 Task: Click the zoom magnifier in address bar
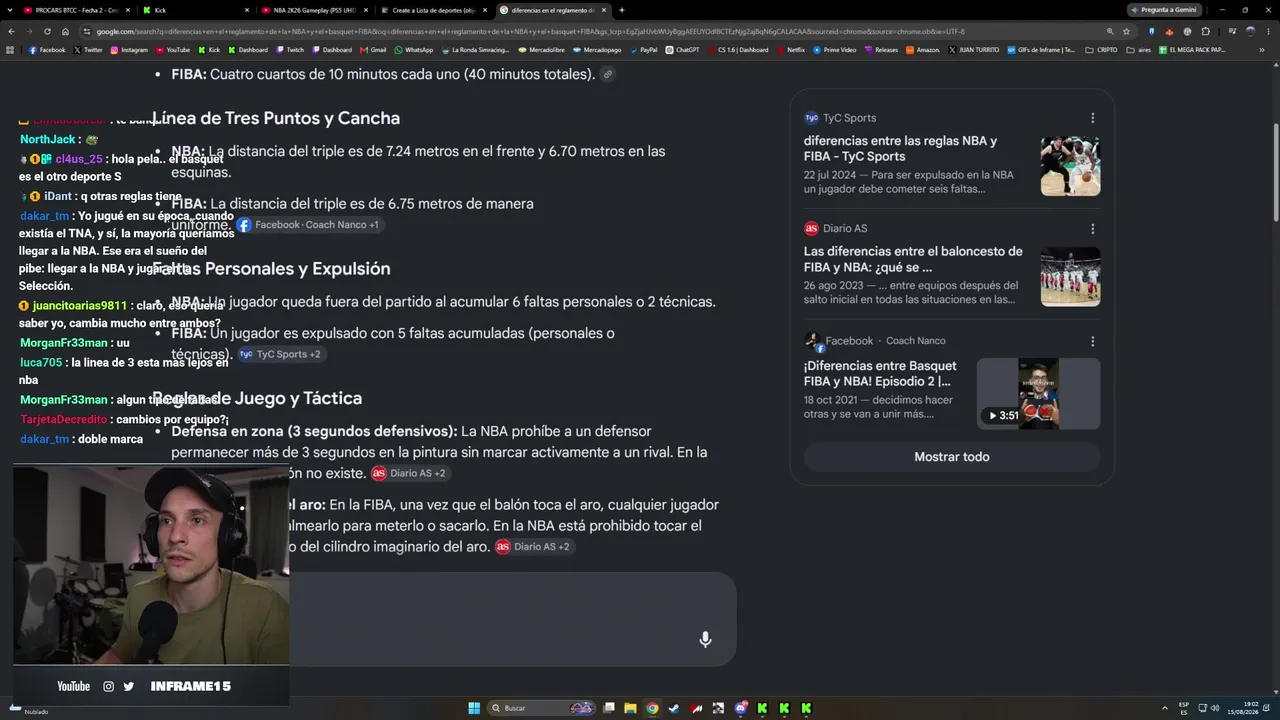tap(1110, 31)
